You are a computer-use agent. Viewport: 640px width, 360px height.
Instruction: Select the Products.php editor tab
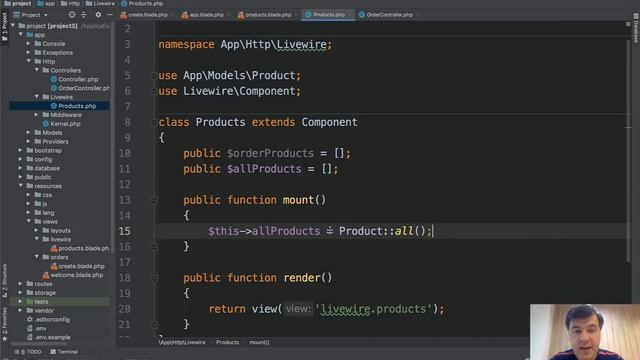click(x=325, y=15)
